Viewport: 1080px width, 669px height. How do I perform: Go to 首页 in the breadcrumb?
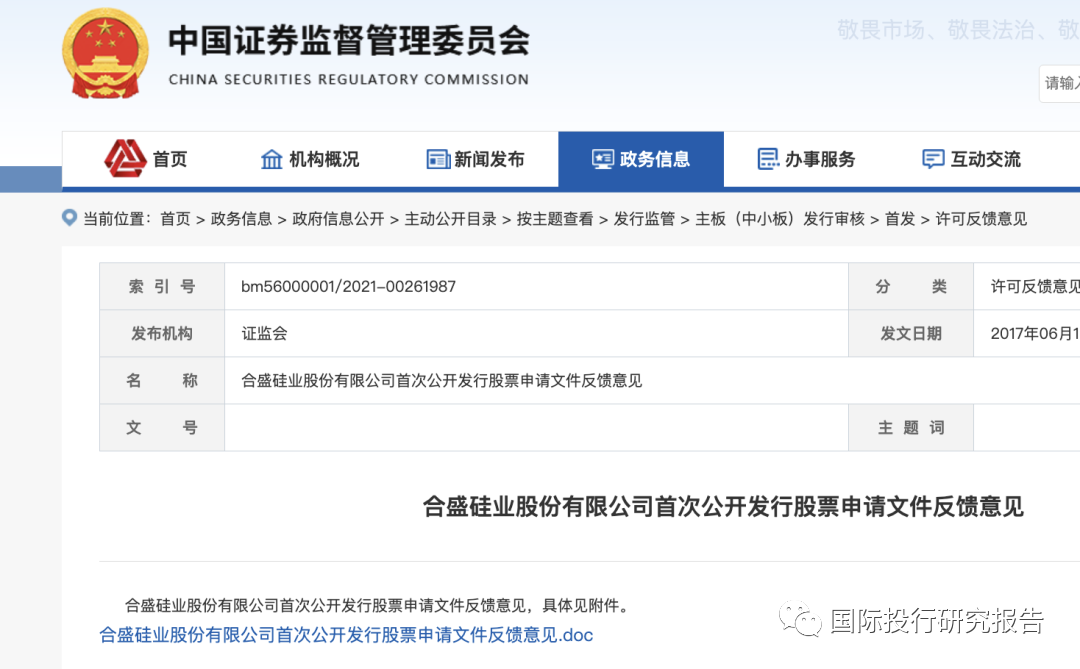tap(175, 219)
